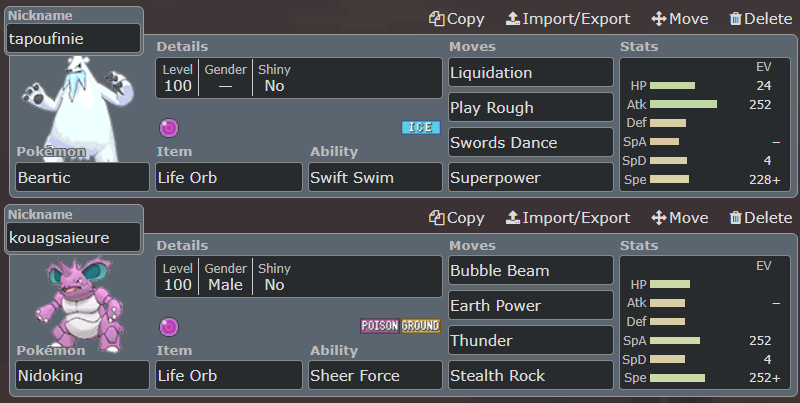Open Import/Export for Nidoking
The width and height of the screenshot is (800, 403).
pyautogui.click(x=567, y=218)
